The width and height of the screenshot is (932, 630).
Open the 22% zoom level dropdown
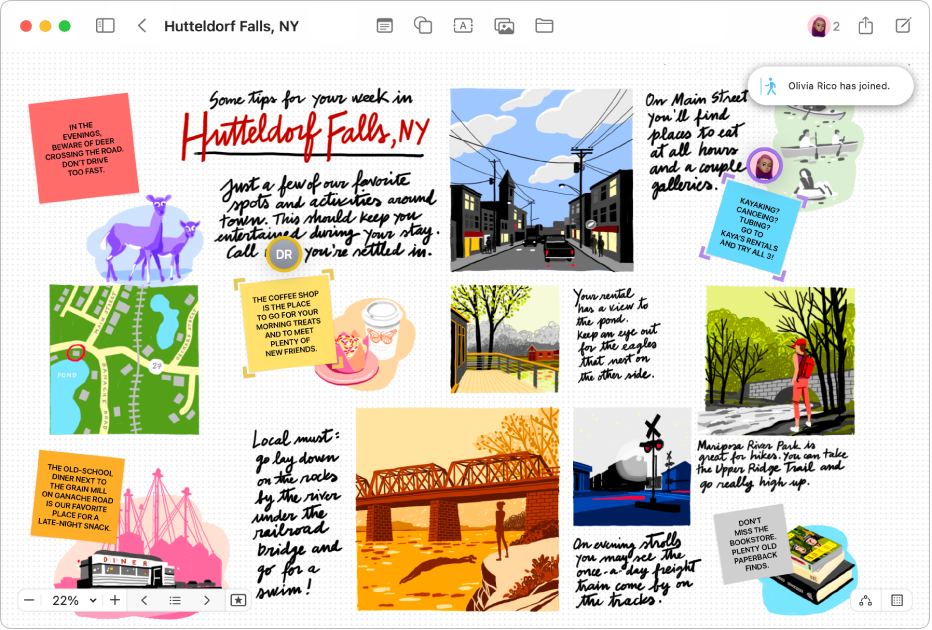pyautogui.click(x=74, y=600)
